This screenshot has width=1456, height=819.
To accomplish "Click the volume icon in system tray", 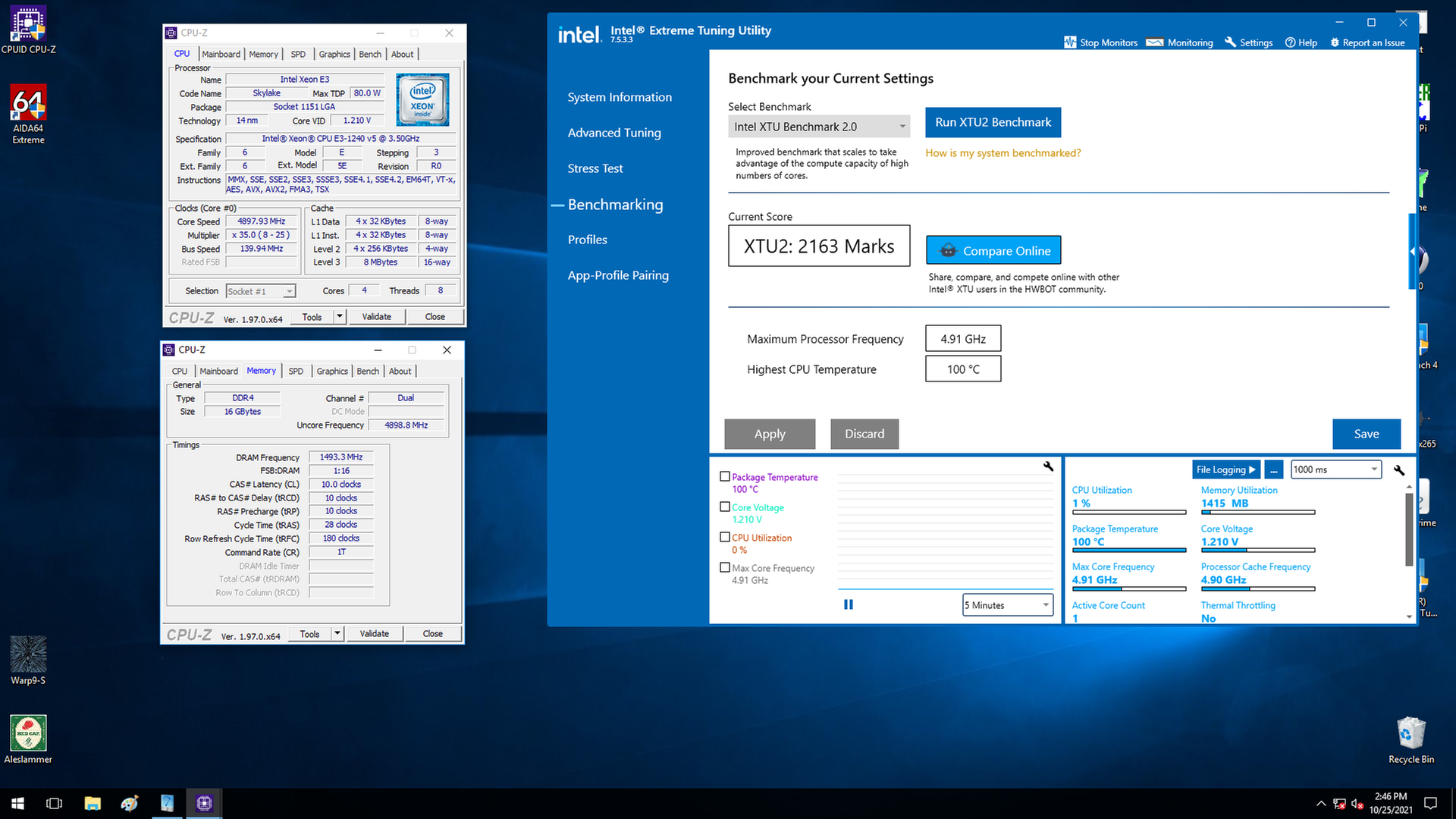I will [1357, 804].
